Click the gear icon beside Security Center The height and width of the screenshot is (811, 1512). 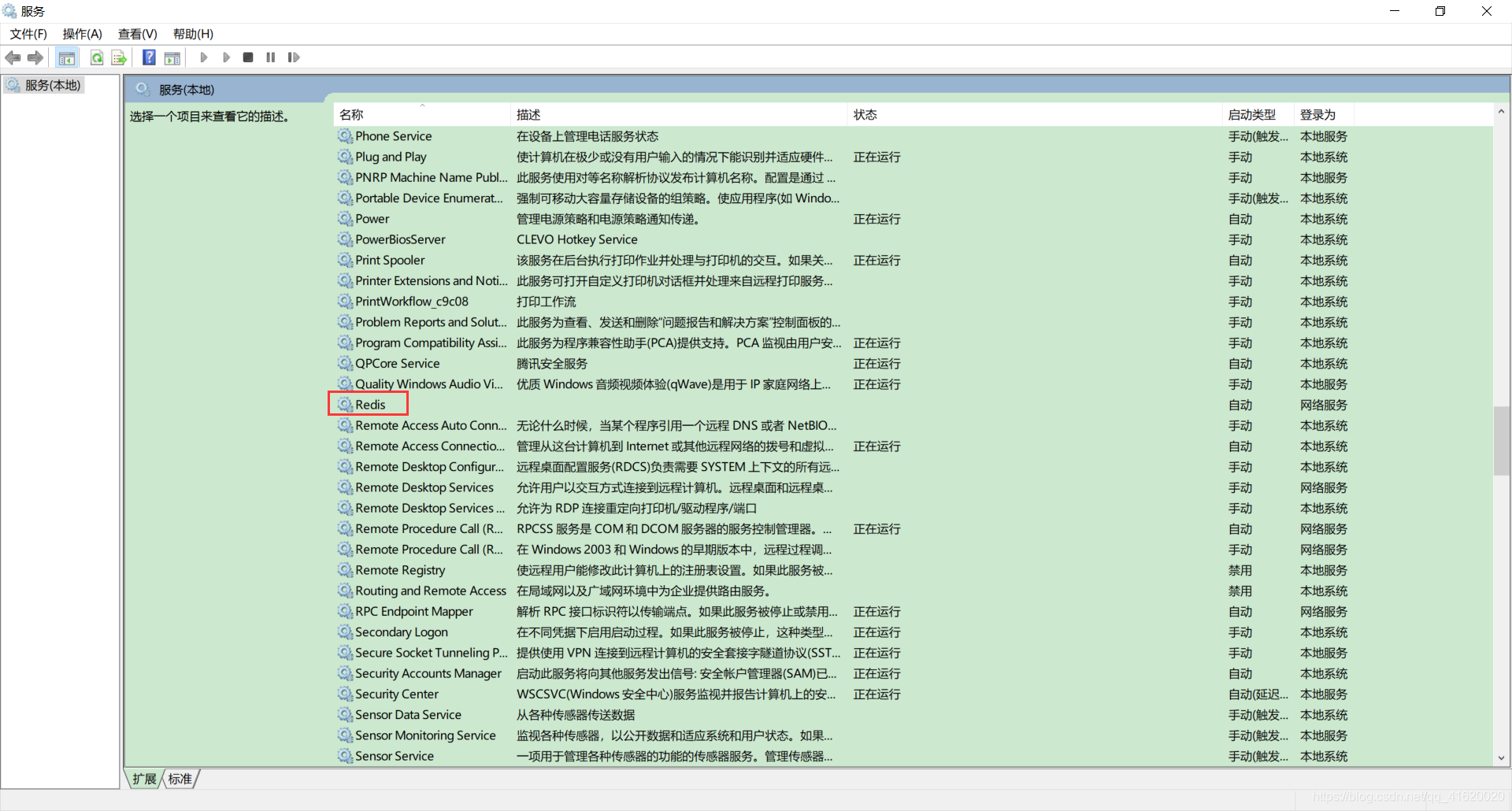click(x=345, y=694)
